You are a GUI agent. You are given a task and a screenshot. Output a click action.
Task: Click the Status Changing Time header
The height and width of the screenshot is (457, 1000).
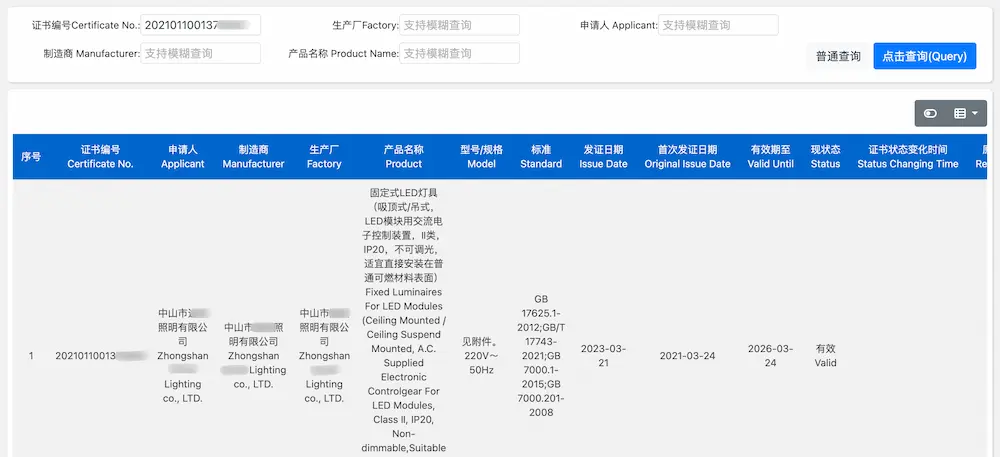pyautogui.click(x=907, y=156)
